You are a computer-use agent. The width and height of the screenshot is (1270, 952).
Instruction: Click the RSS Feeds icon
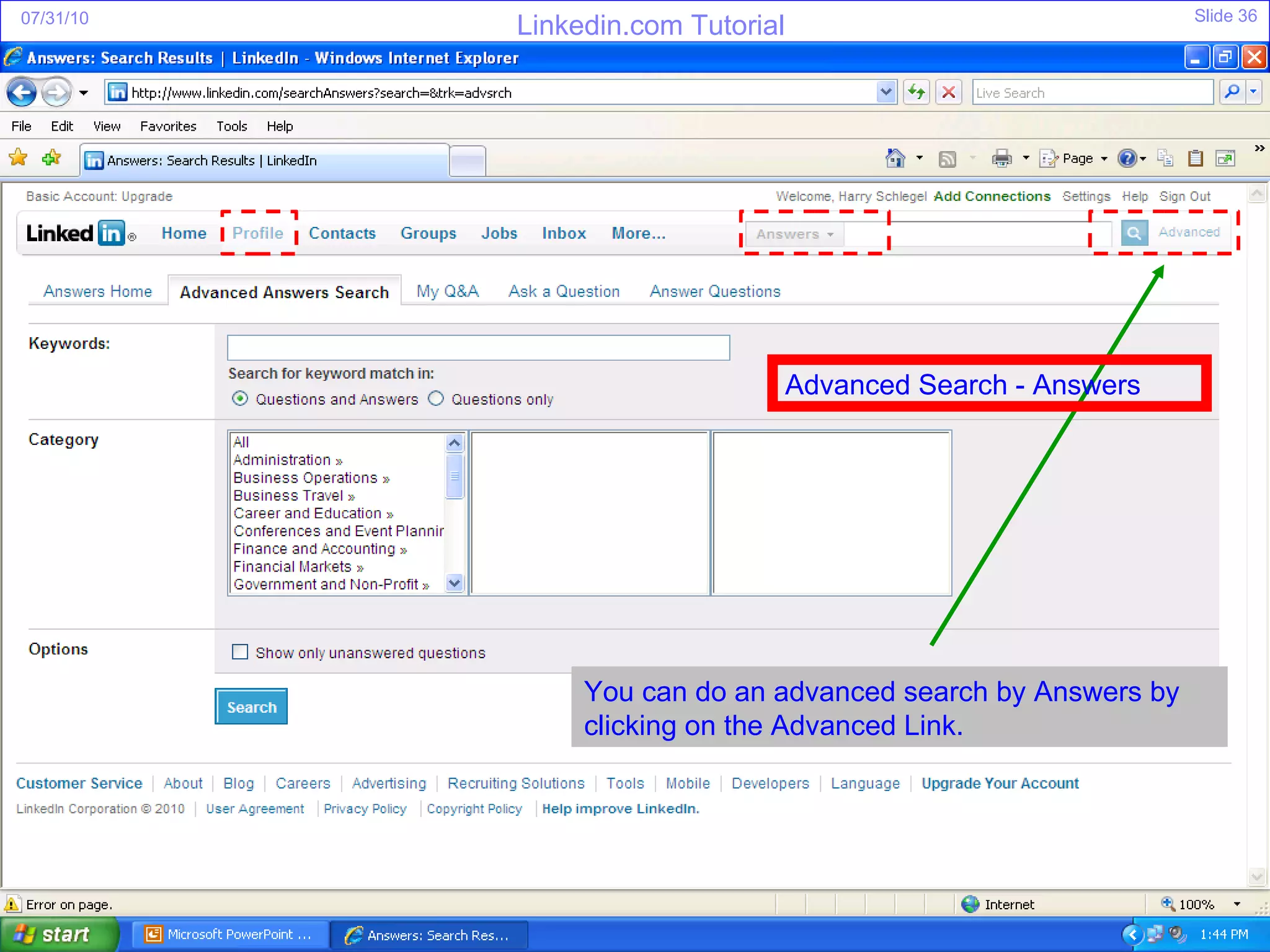click(947, 159)
